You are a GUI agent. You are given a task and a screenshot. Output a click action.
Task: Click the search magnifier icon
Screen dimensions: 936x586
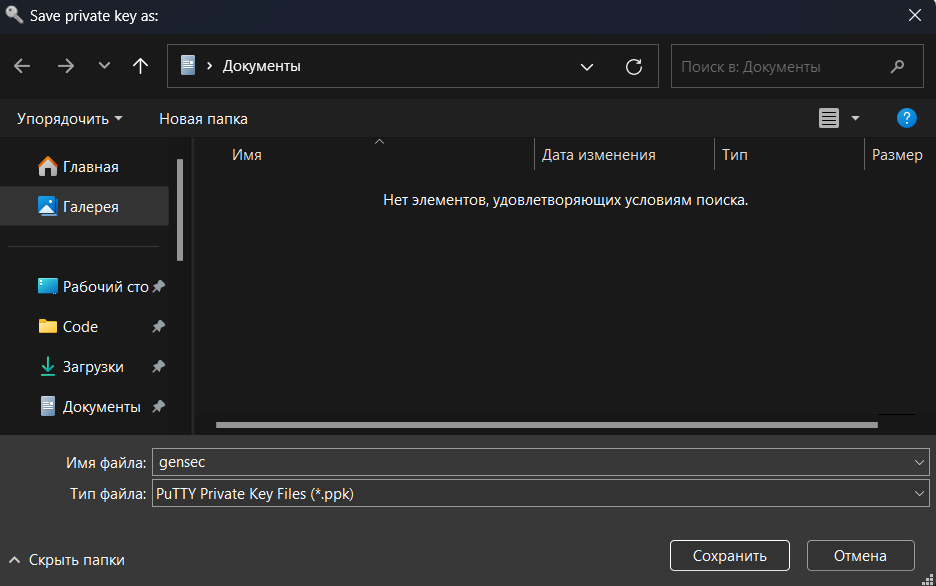[x=897, y=67]
